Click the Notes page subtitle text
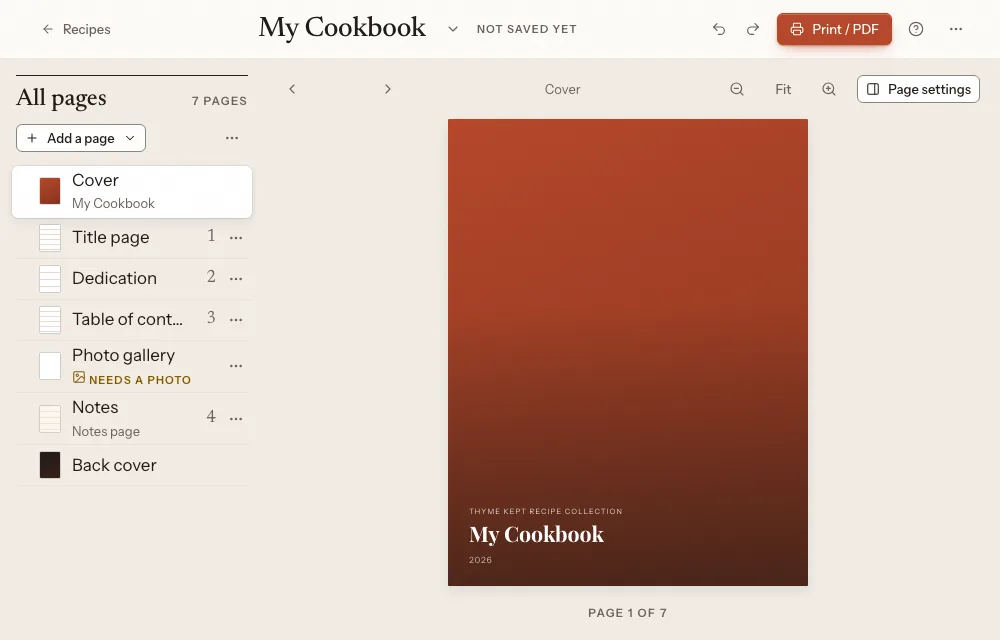This screenshot has width=1000, height=640. coord(106,432)
